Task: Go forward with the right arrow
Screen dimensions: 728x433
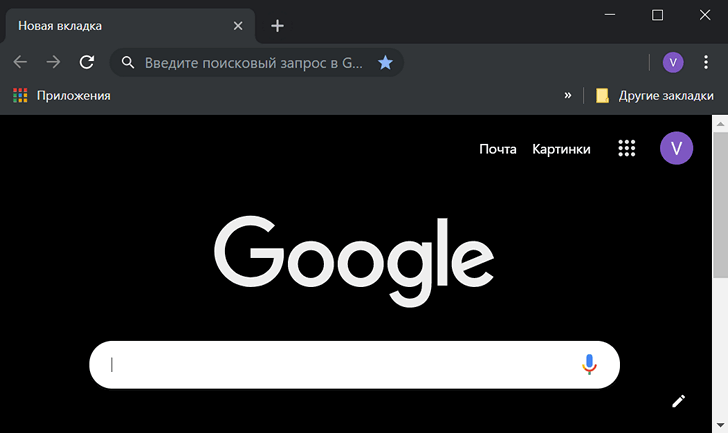Action: (x=53, y=62)
